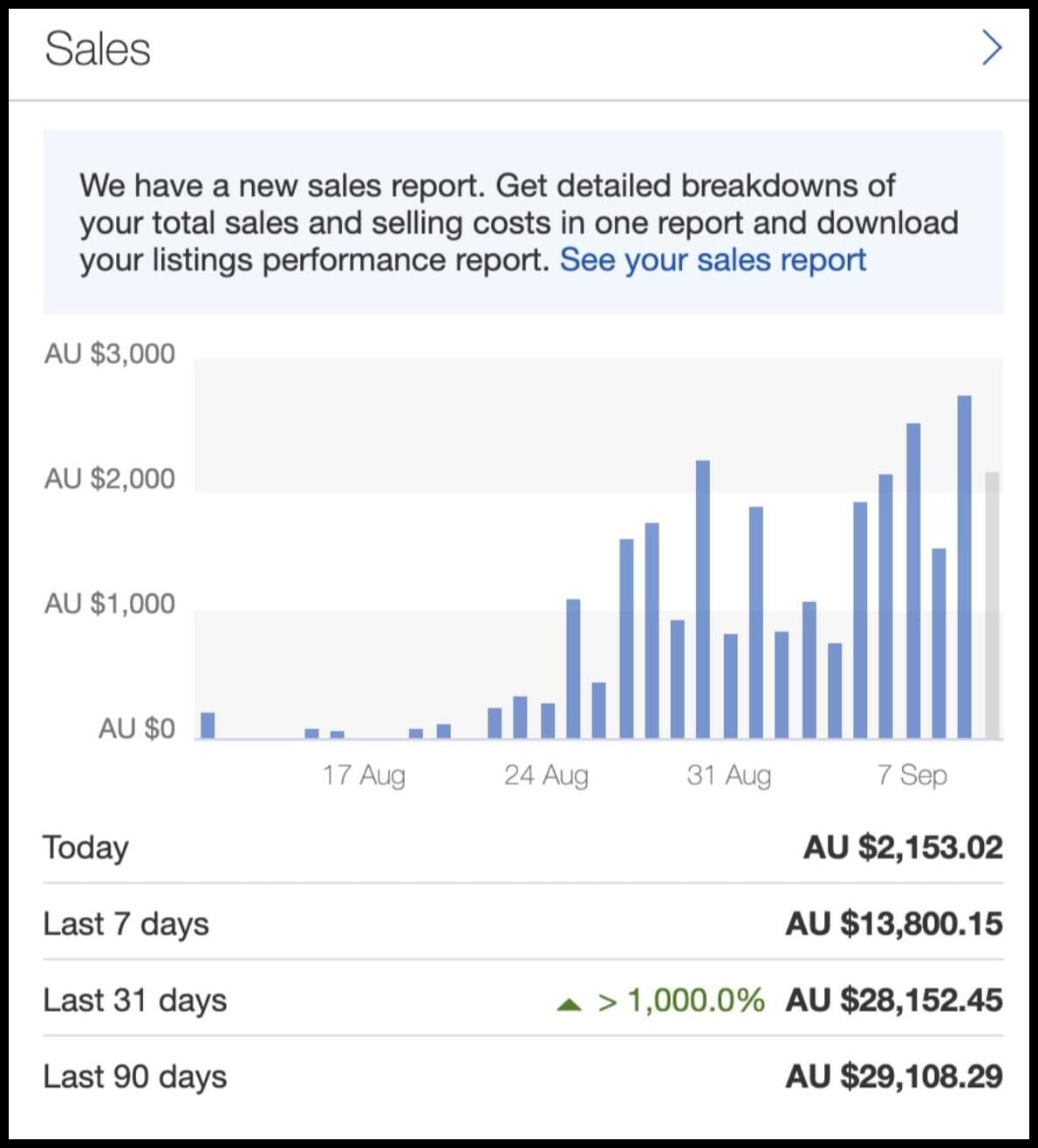This screenshot has width=1038, height=1148.
Task: Click the 31 Aug date axis label
Action: 729,775
